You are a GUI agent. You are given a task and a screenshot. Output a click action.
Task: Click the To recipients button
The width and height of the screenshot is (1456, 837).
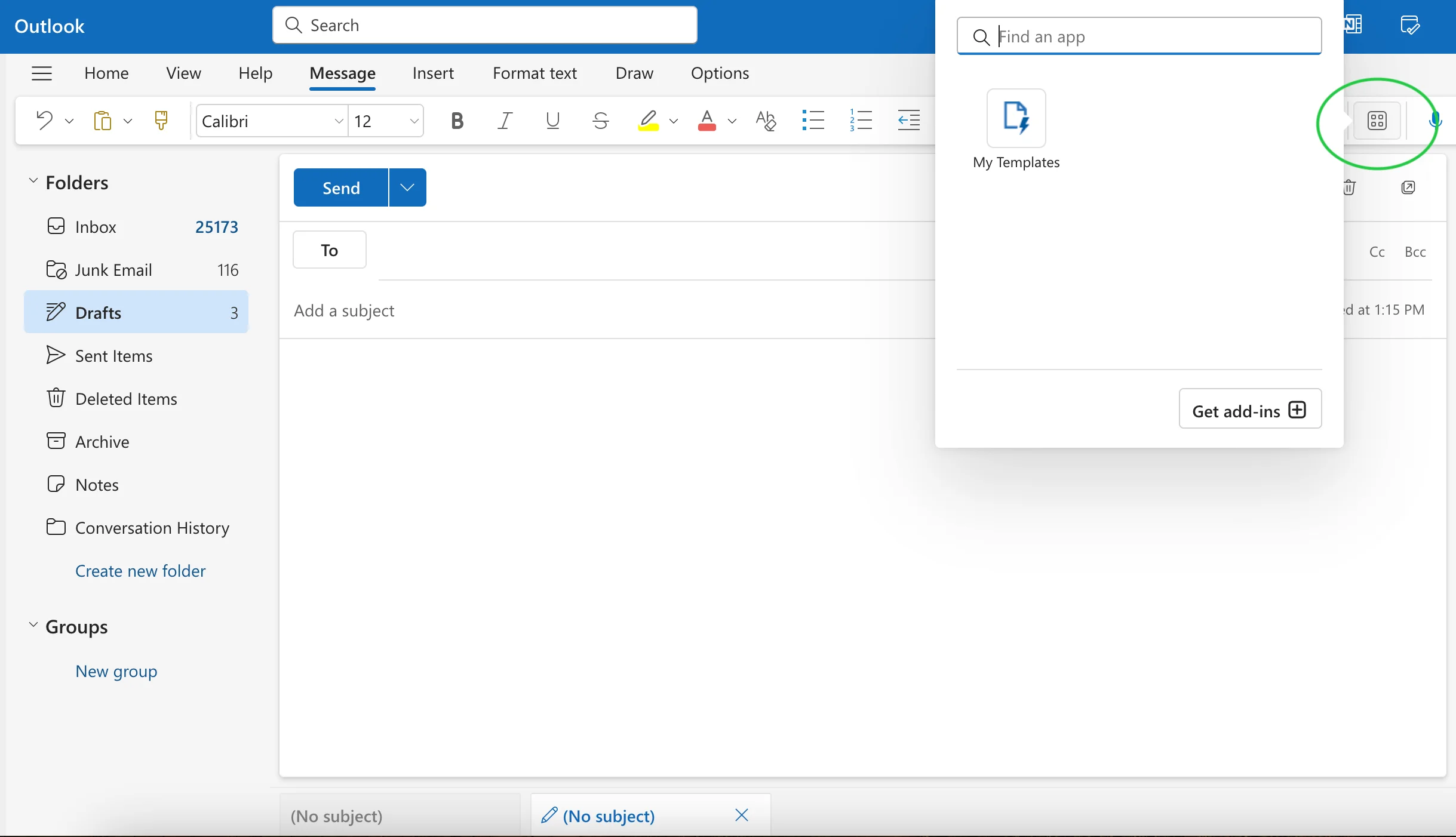click(x=329, y=250)
